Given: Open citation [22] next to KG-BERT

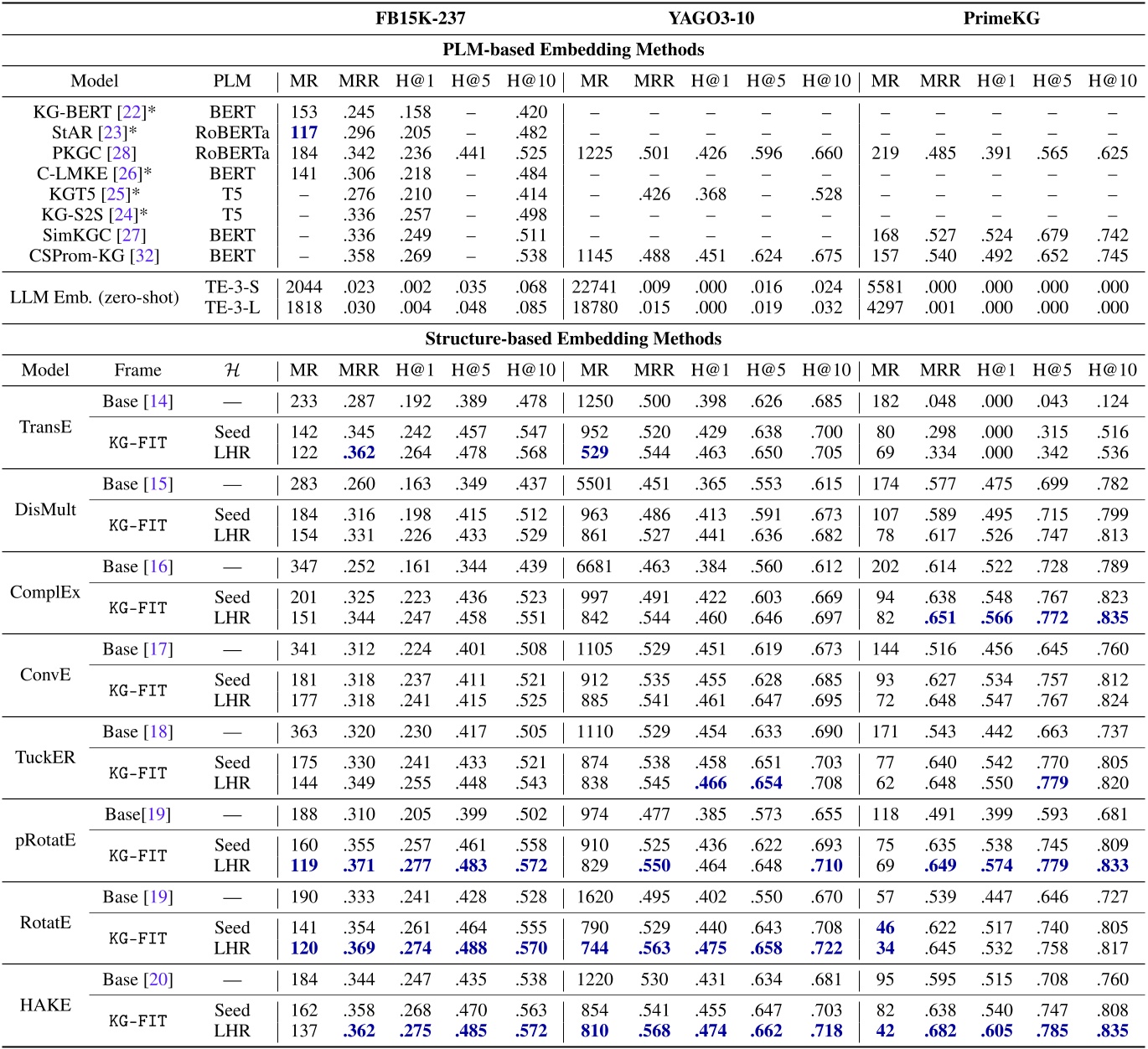Looking at the screenshot, I should click(133, 111).
